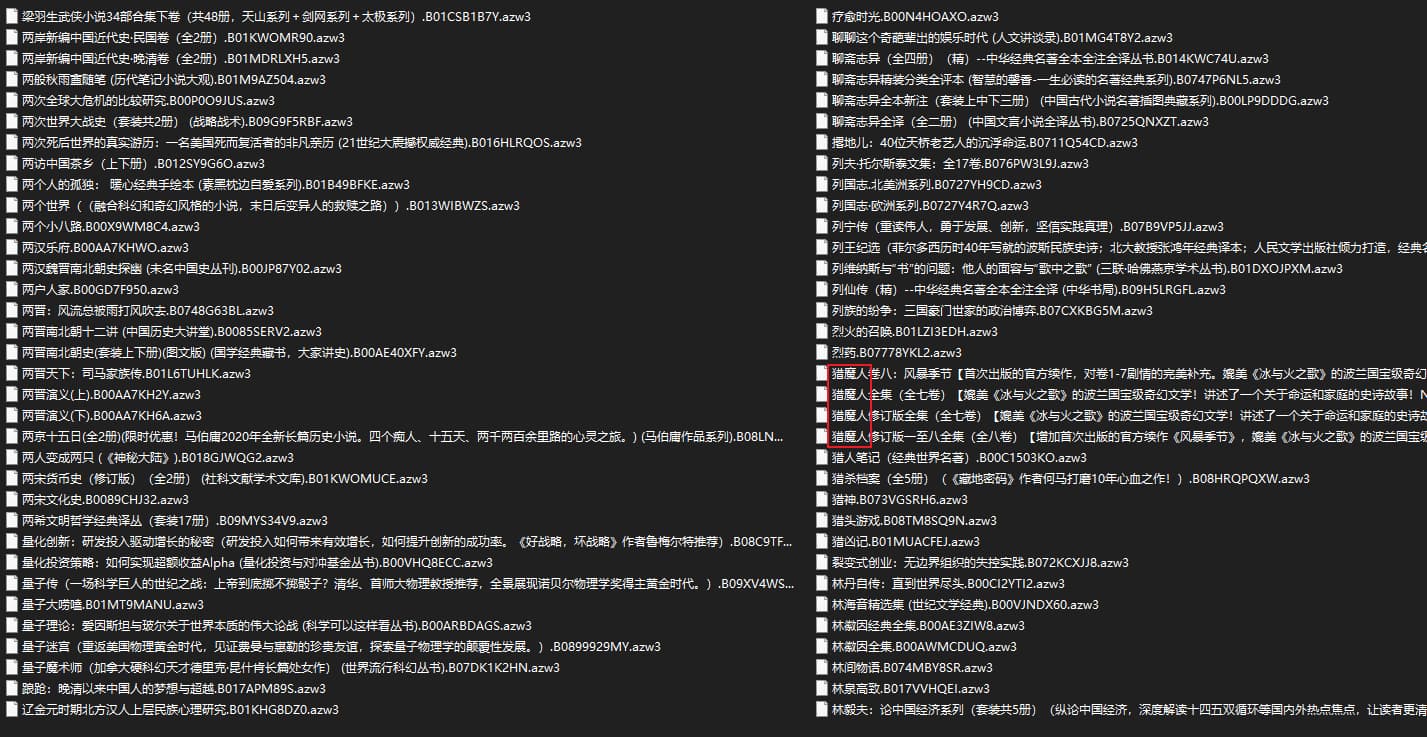Select the 两次世界大战史 file name
The image size is (1427, 737).
[187, 122]
